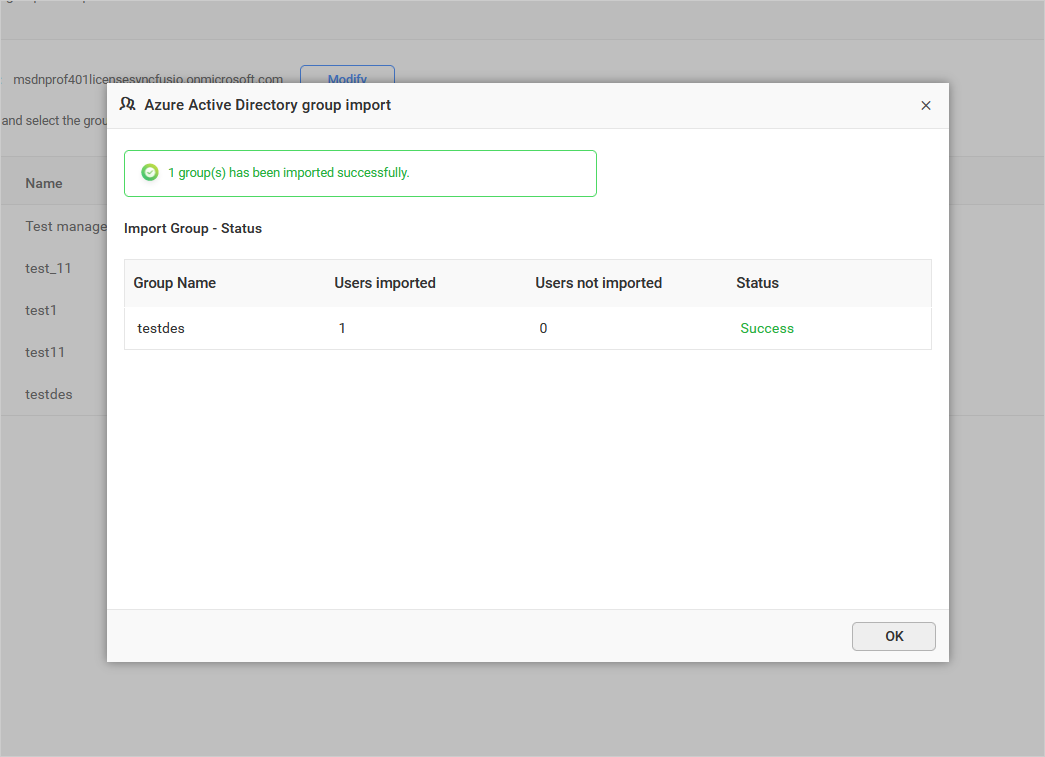Click the group import icon in the dialog header
This screenshot has width=1045, height=757.
click(x=128, y=104)
